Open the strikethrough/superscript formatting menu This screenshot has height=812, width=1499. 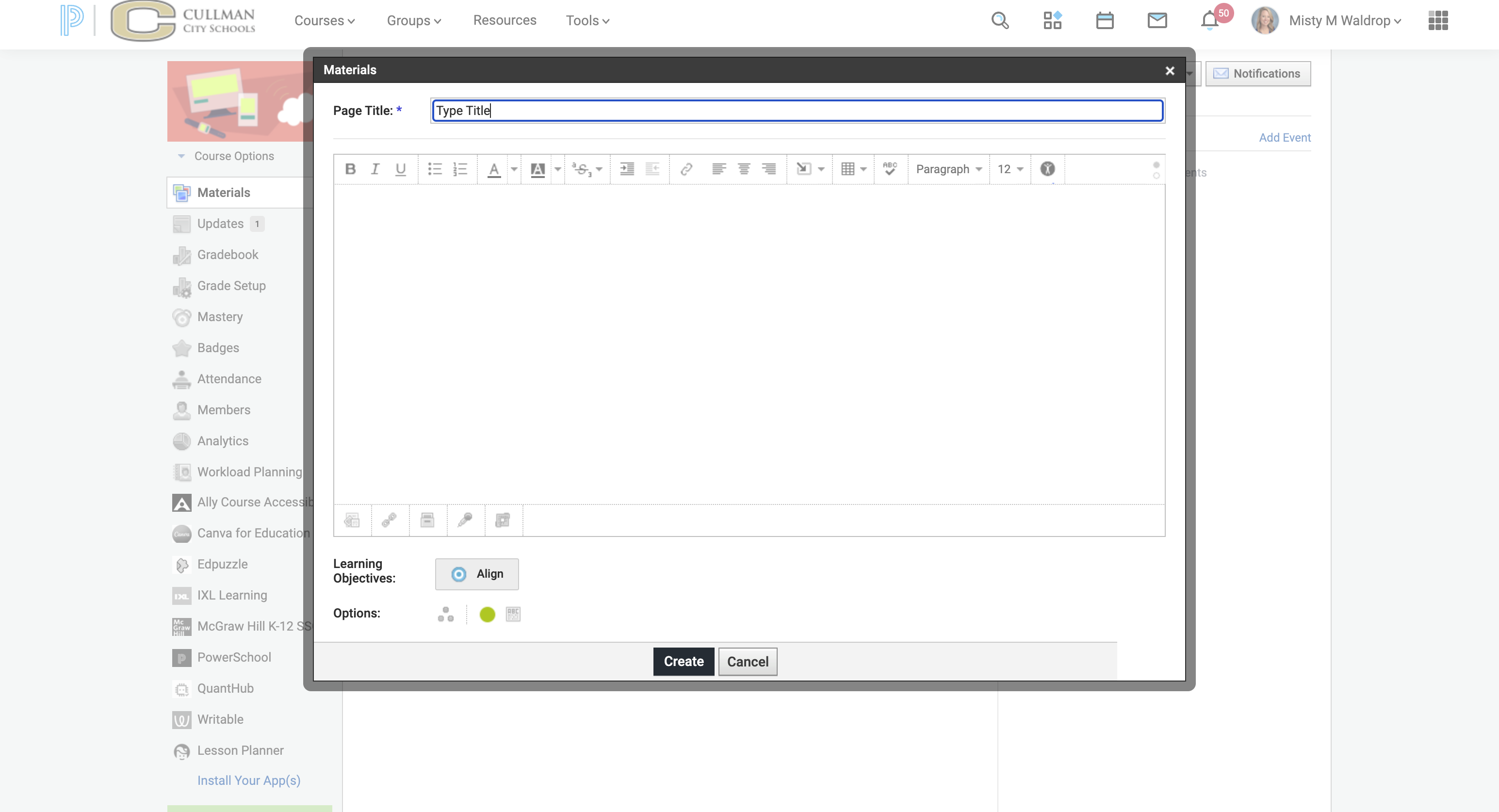[587, 169]
